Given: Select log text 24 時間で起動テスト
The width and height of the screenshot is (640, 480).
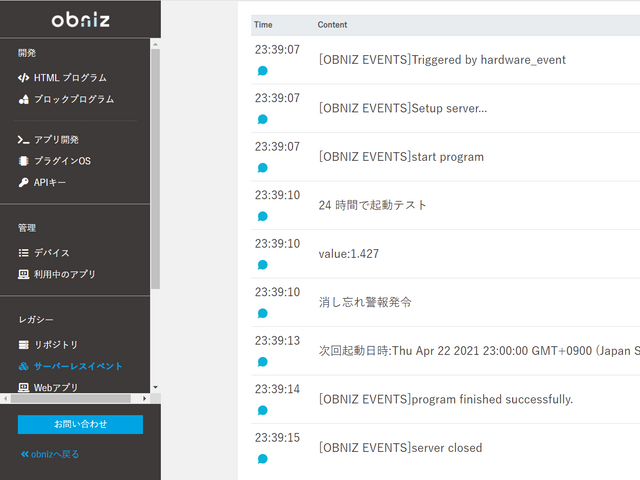Looking at the screenshot, I should (372, 205).
